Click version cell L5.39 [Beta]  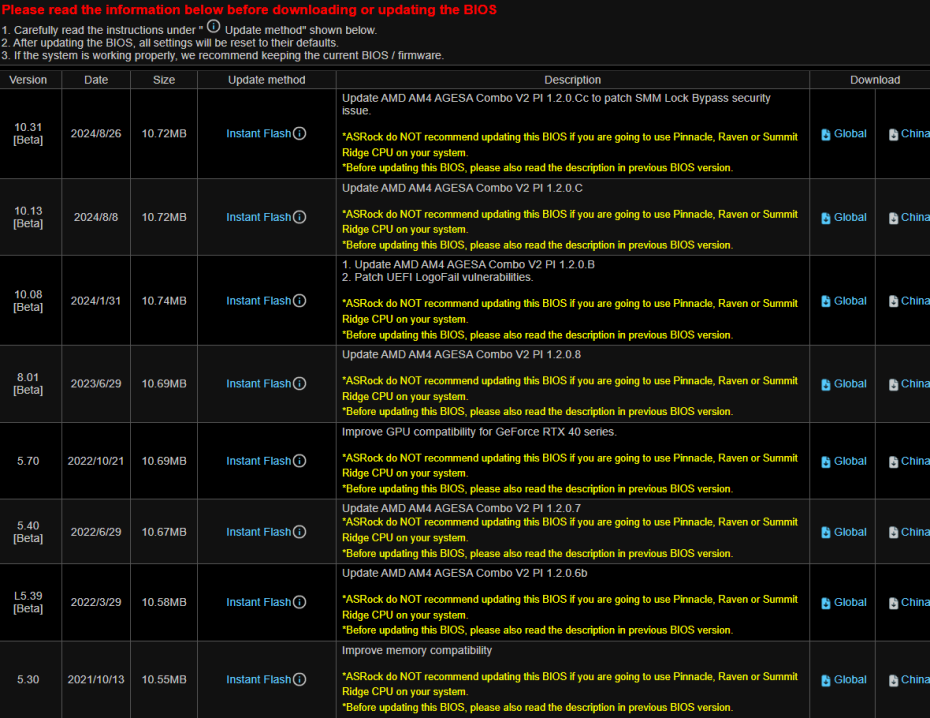[28, 602]
